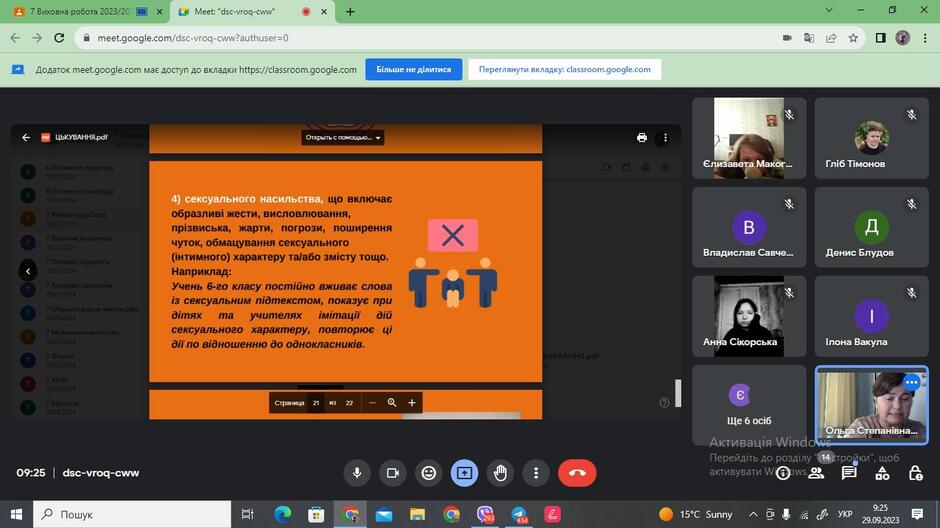This screenshot has height=528, width=940.
Task: Click the Більше не ділитися button
Action: (414, 70)
